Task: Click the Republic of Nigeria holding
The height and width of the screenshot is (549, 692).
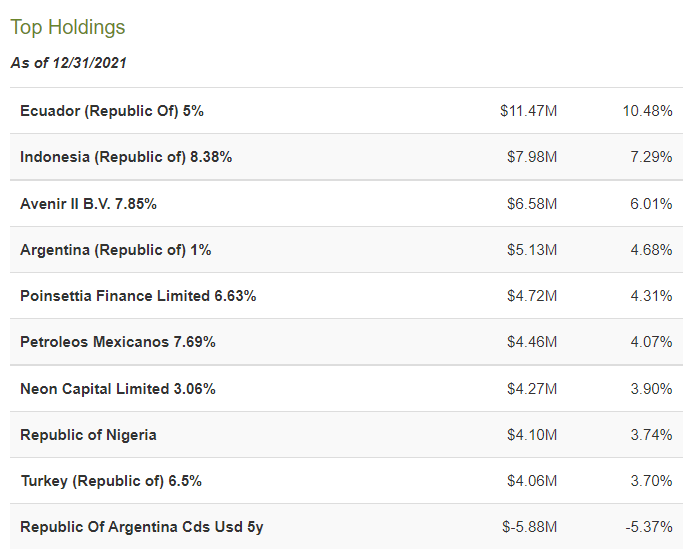Action: (88, 434)
